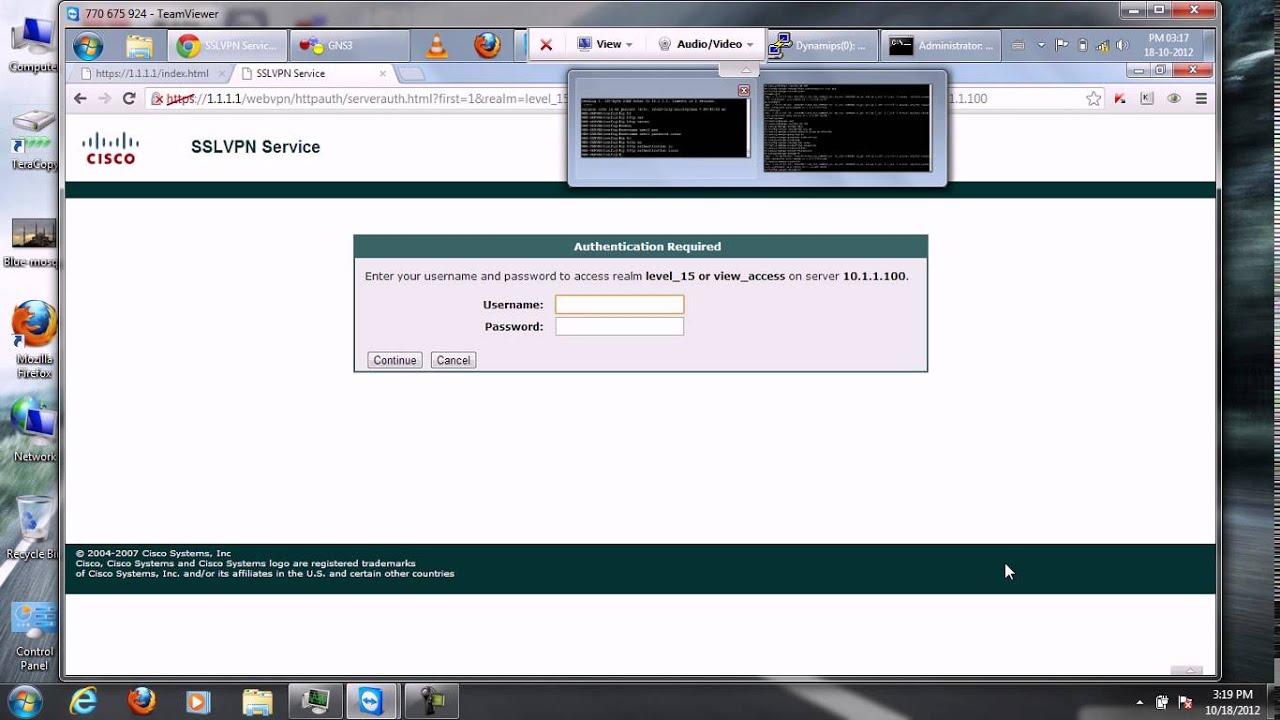
Task: Open Firefox on remote taskbar
Action: point(487,46)
